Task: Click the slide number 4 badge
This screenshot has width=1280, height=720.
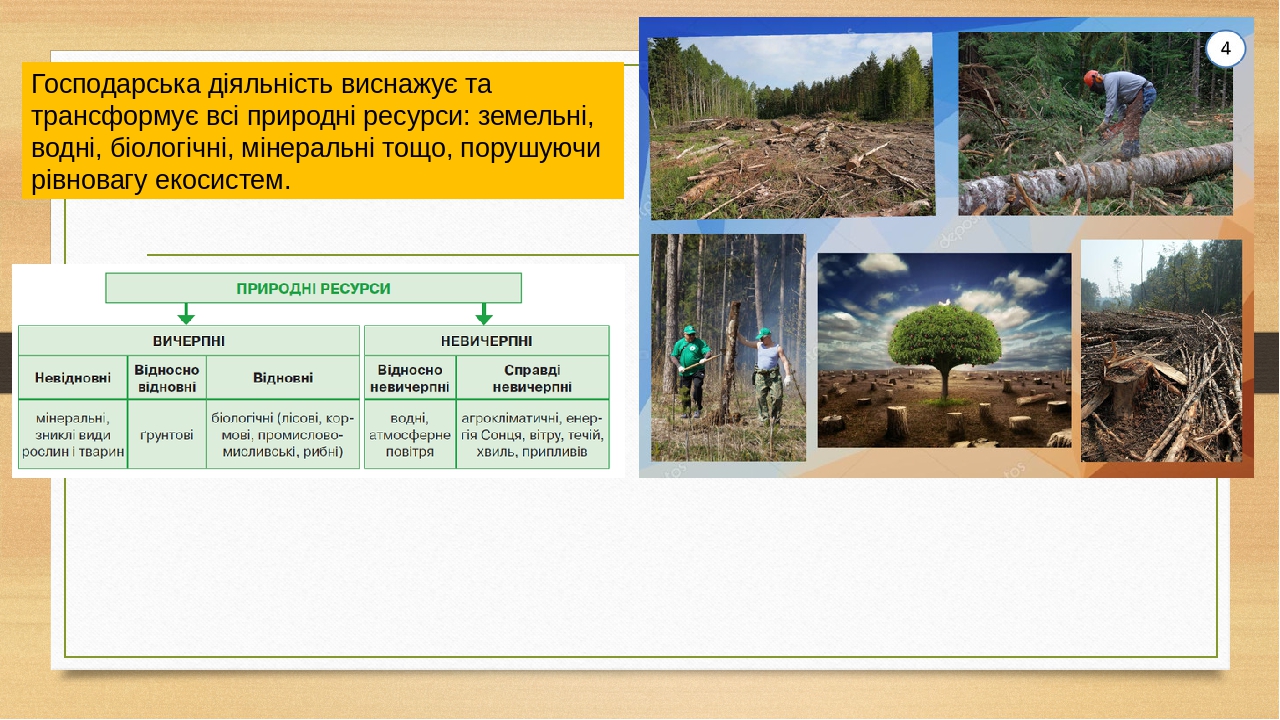Action: (1225, 49)
